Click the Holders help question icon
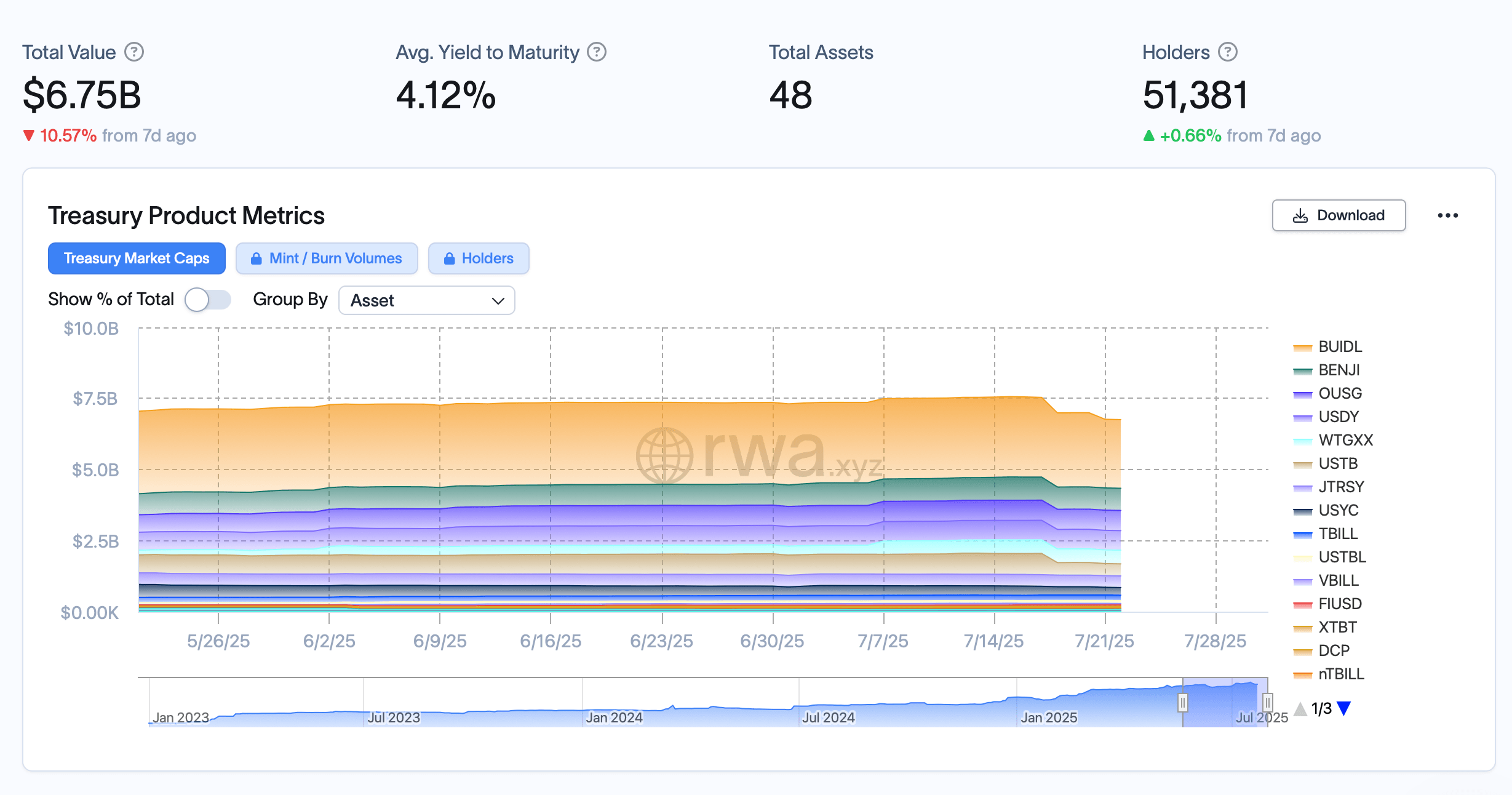Viewport: 1512px width, 795px height. 1228,52
